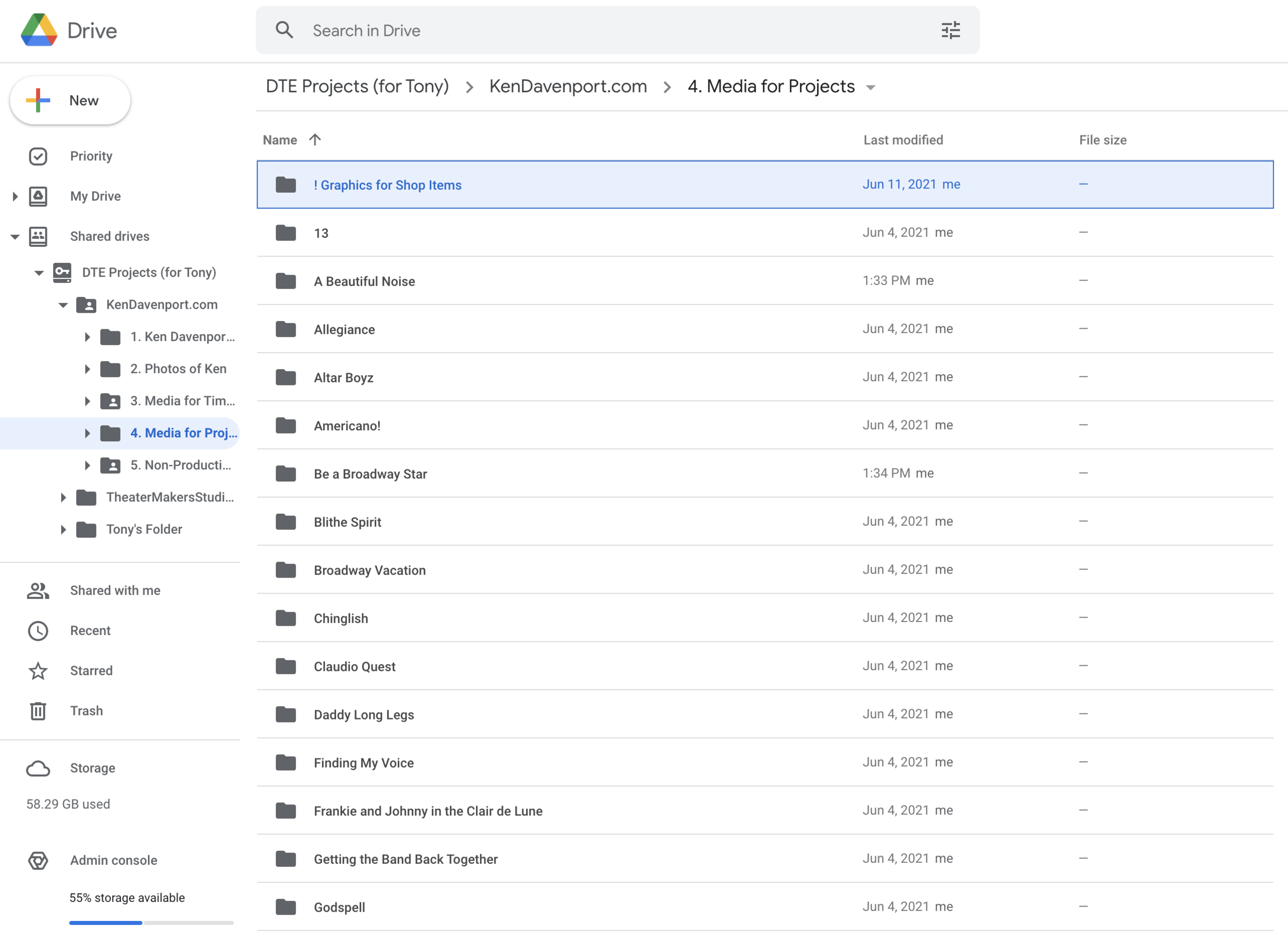Select ! Graphics for Shop Items row
The image size is (1288, 940).
tap(765, 184)
